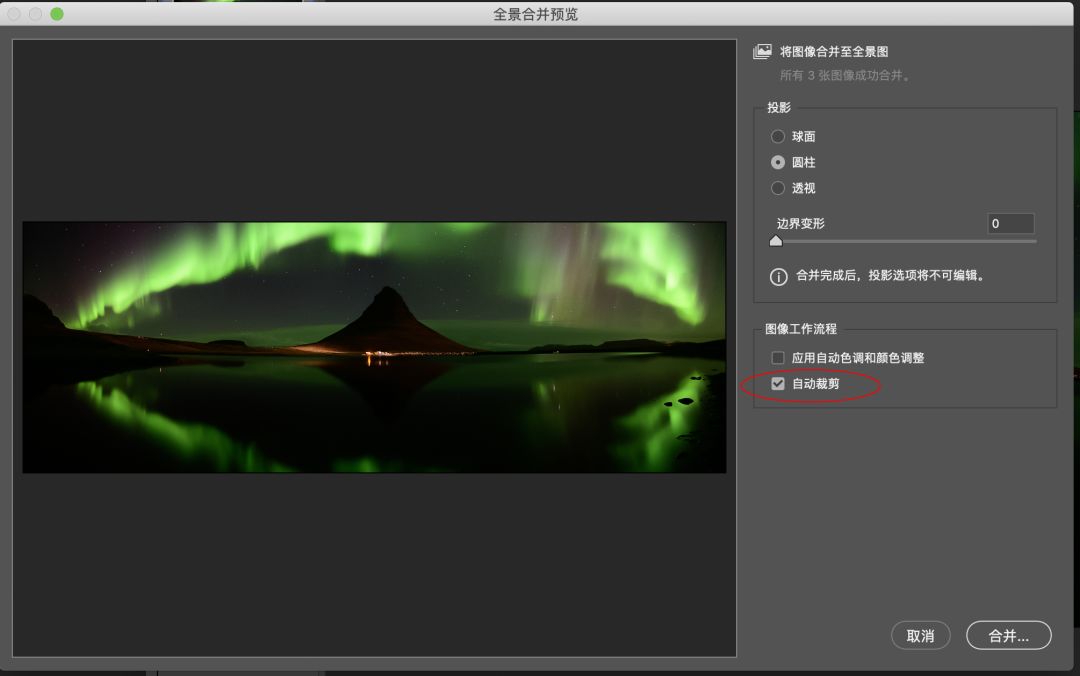Uncheck the 自动裁剪 checkbox
This screenshot has height=676, width=1080.
[x=778, y=383]
